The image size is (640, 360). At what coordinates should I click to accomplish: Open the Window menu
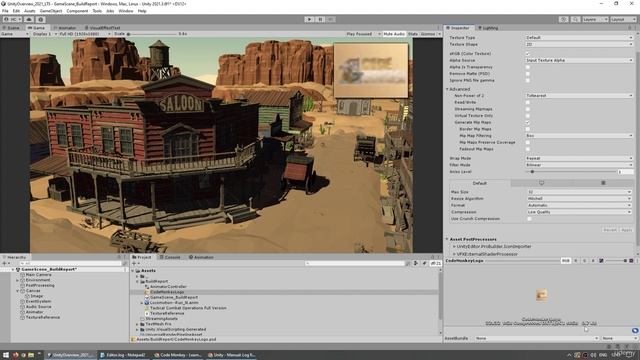[126, 11]
